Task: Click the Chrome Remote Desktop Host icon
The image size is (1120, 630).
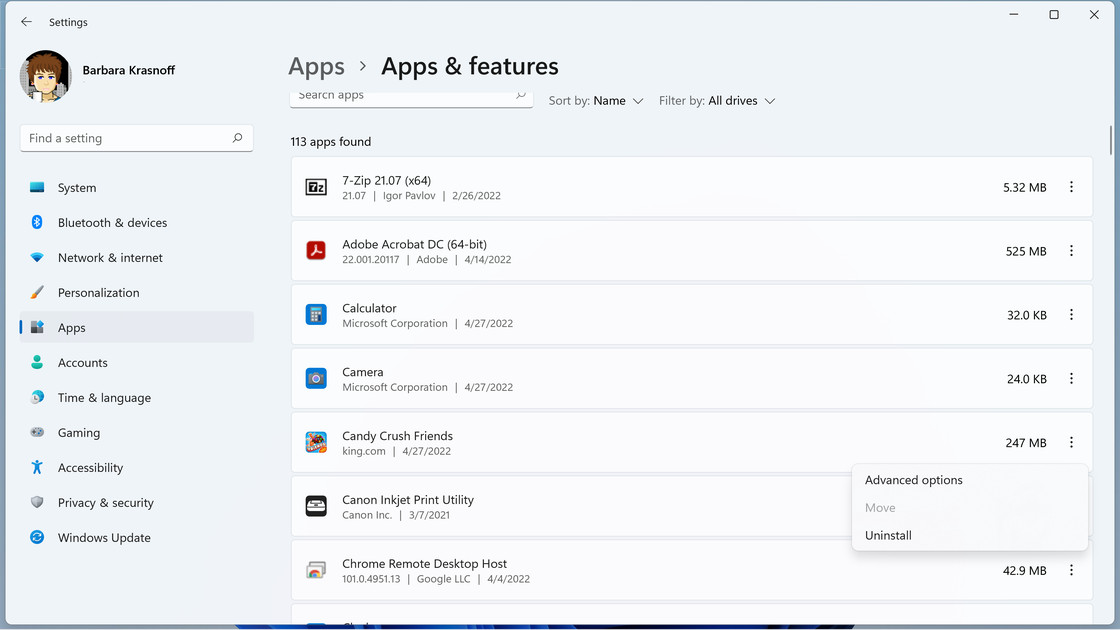Action: point(316,570)
